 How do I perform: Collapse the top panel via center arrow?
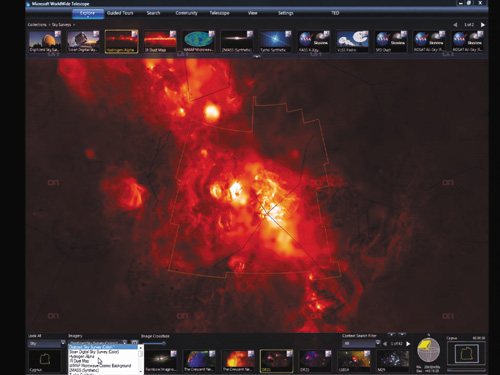257,57
